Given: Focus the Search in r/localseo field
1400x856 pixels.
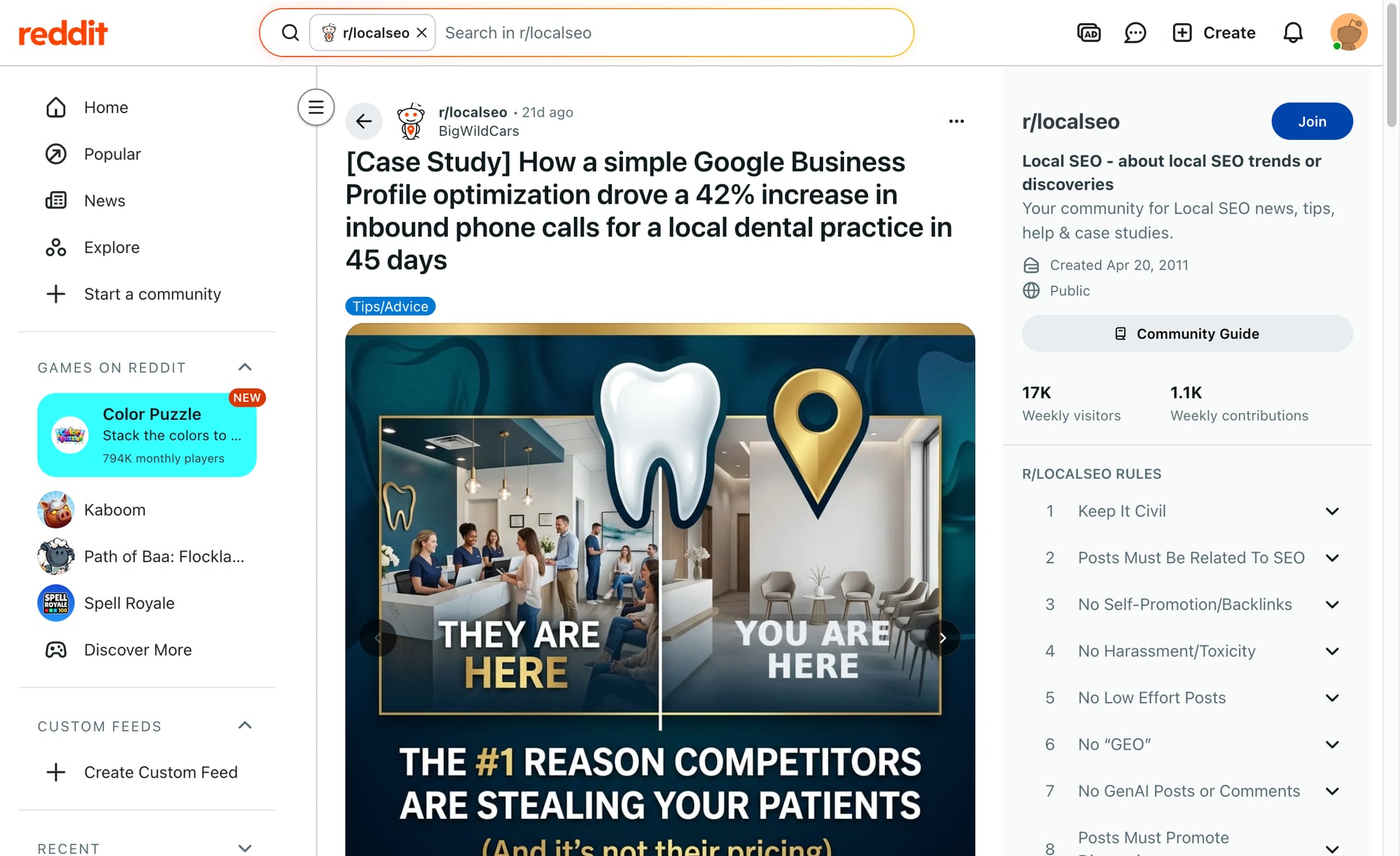Looking at the screenshot, I should (x=672, y=33).
